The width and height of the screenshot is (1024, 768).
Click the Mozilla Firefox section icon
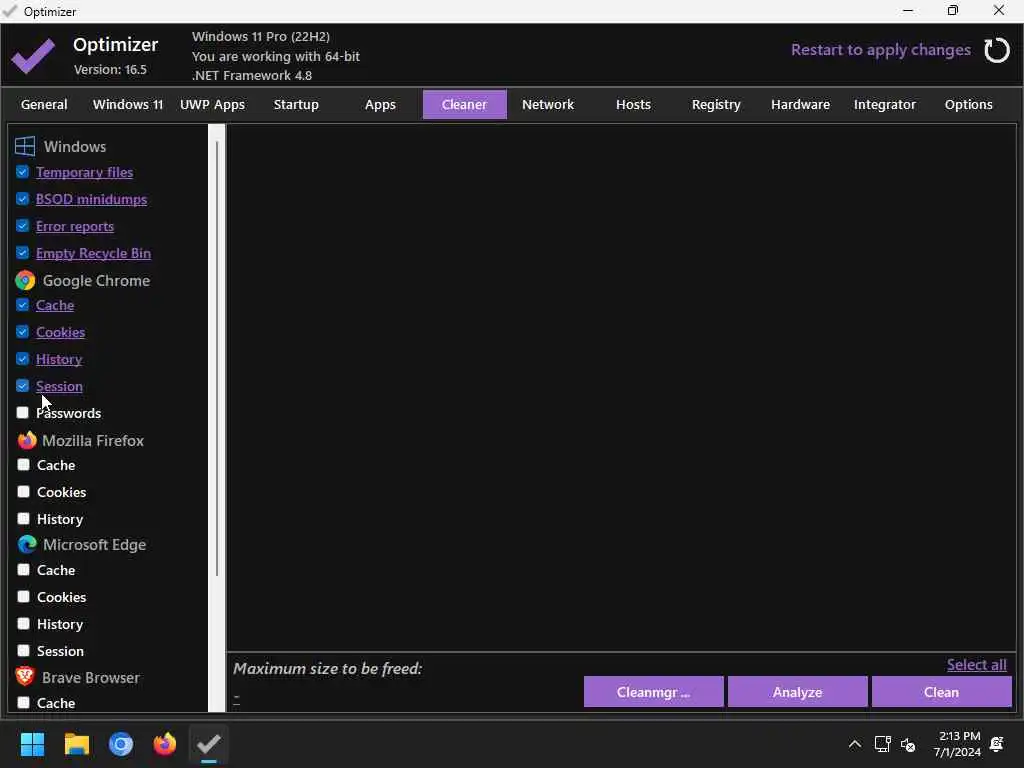pyautogui.click(x=26, y=440)
